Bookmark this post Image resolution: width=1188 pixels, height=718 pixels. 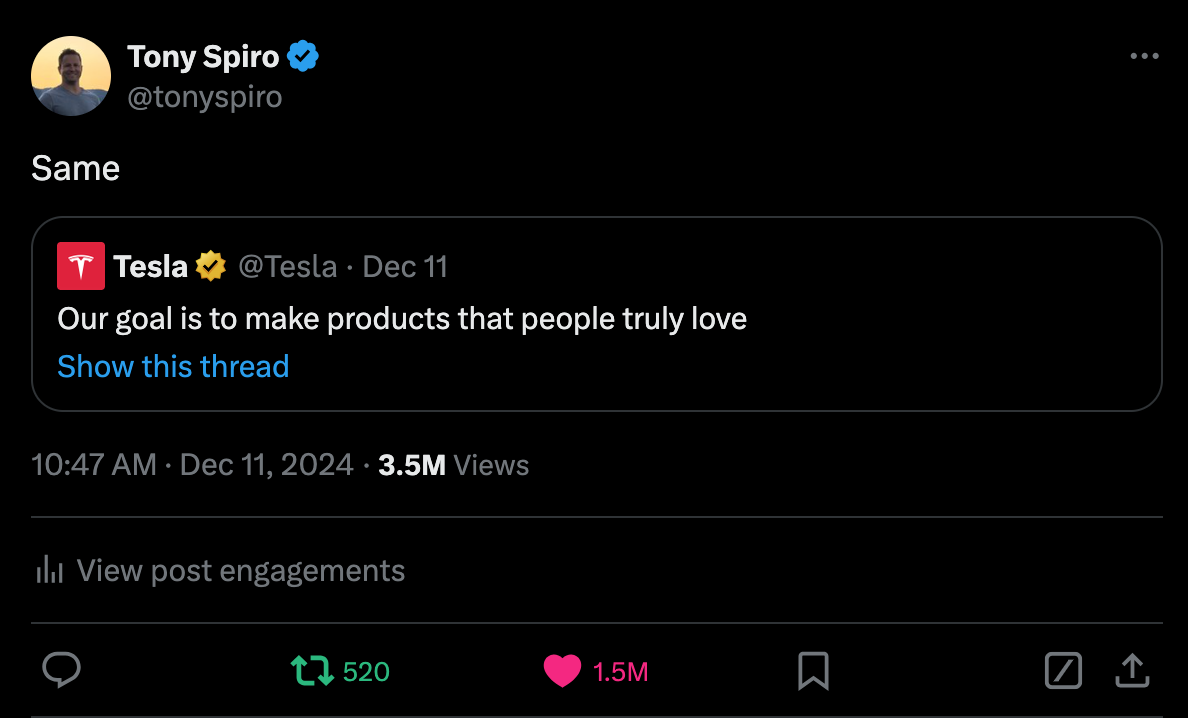[x=813, y=671]
